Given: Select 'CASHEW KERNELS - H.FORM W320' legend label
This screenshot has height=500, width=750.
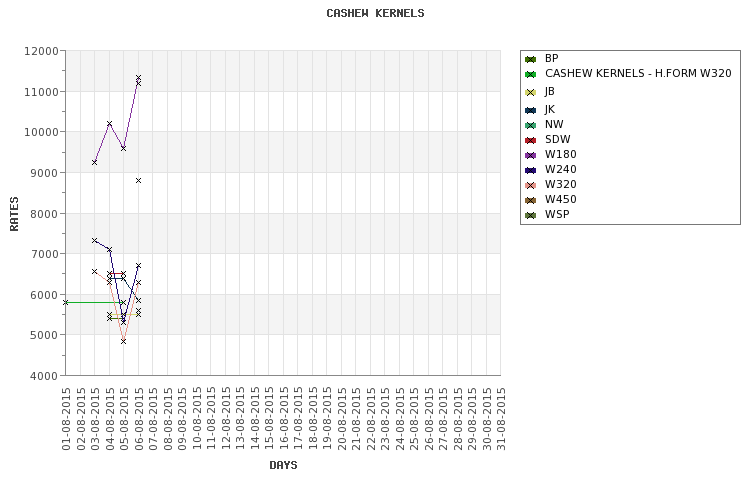Looking at the screenshot, I should (x=638, y=73).
